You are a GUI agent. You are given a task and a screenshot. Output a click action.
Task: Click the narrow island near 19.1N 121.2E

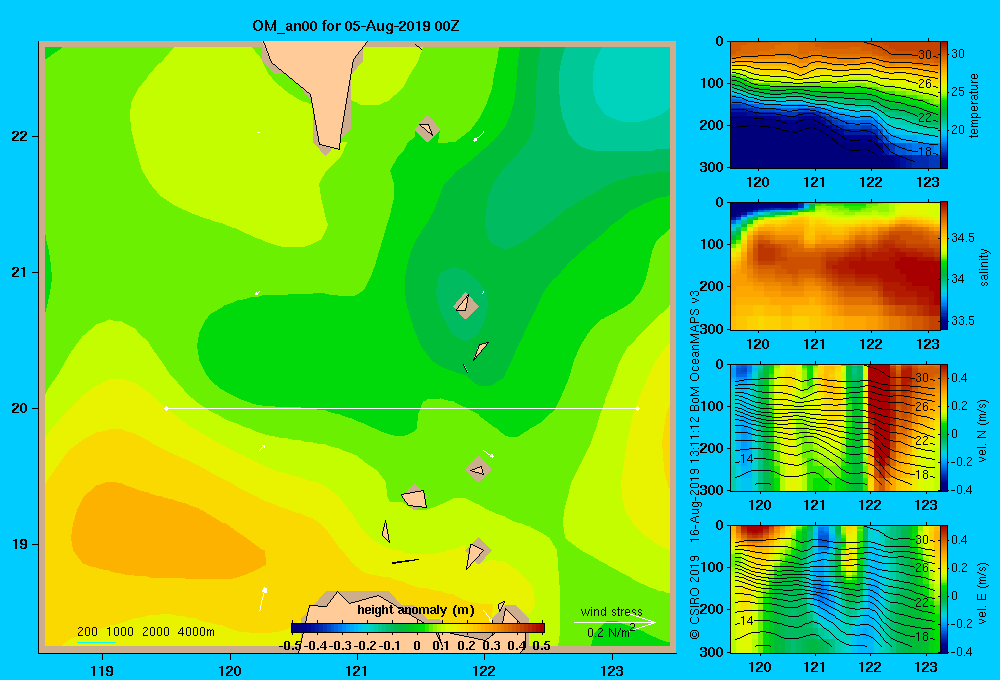(385, 531)
